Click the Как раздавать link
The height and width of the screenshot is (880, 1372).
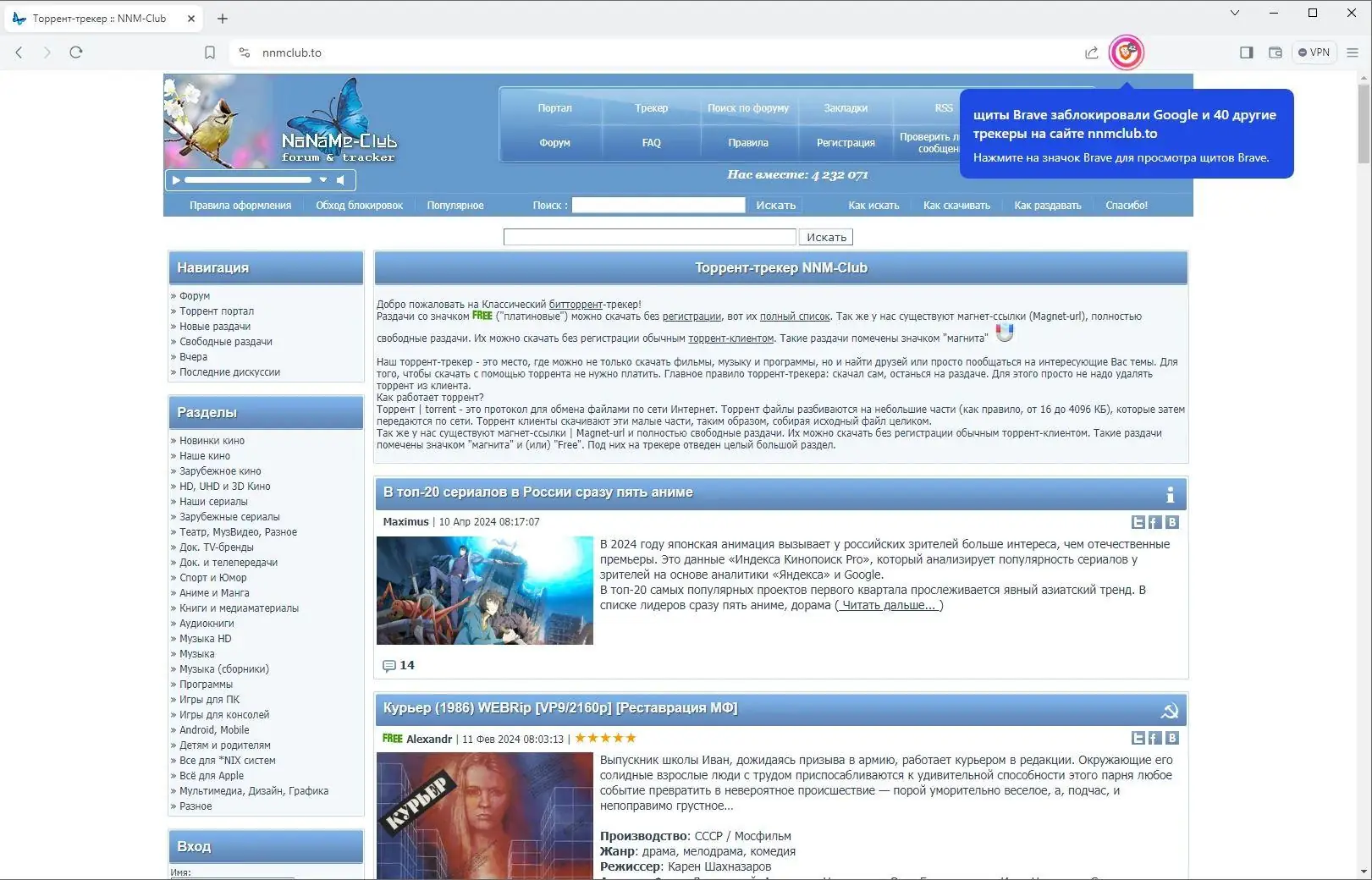pyautogui.click(x=1048, y=206)
